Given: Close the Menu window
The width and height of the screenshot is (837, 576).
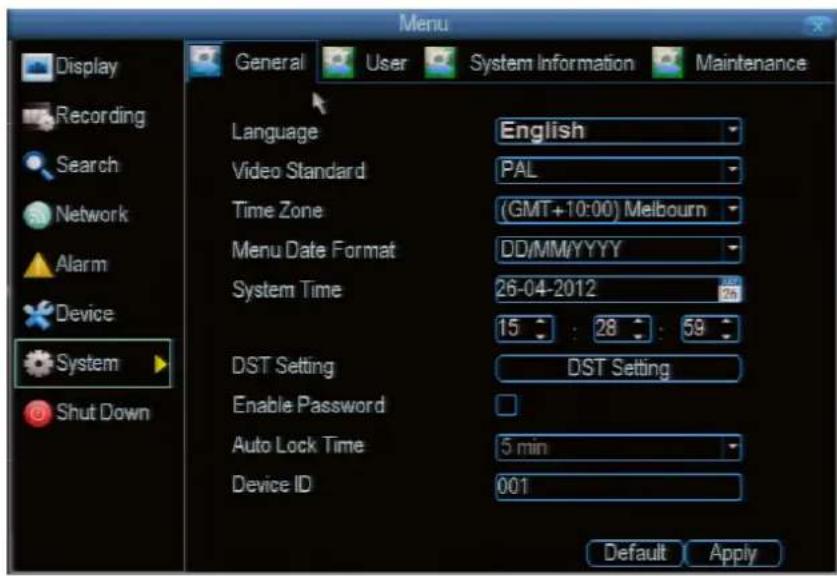Looking at the screenshot, I should [x=817, y=24].
